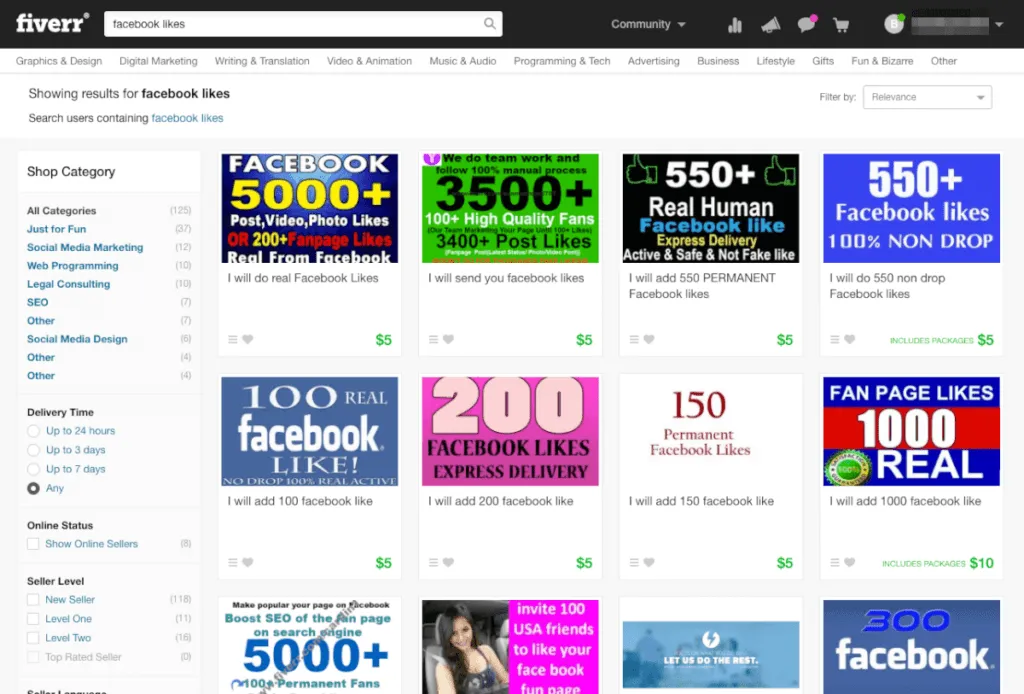Click the facebook likes users search link

click(187, 118)
